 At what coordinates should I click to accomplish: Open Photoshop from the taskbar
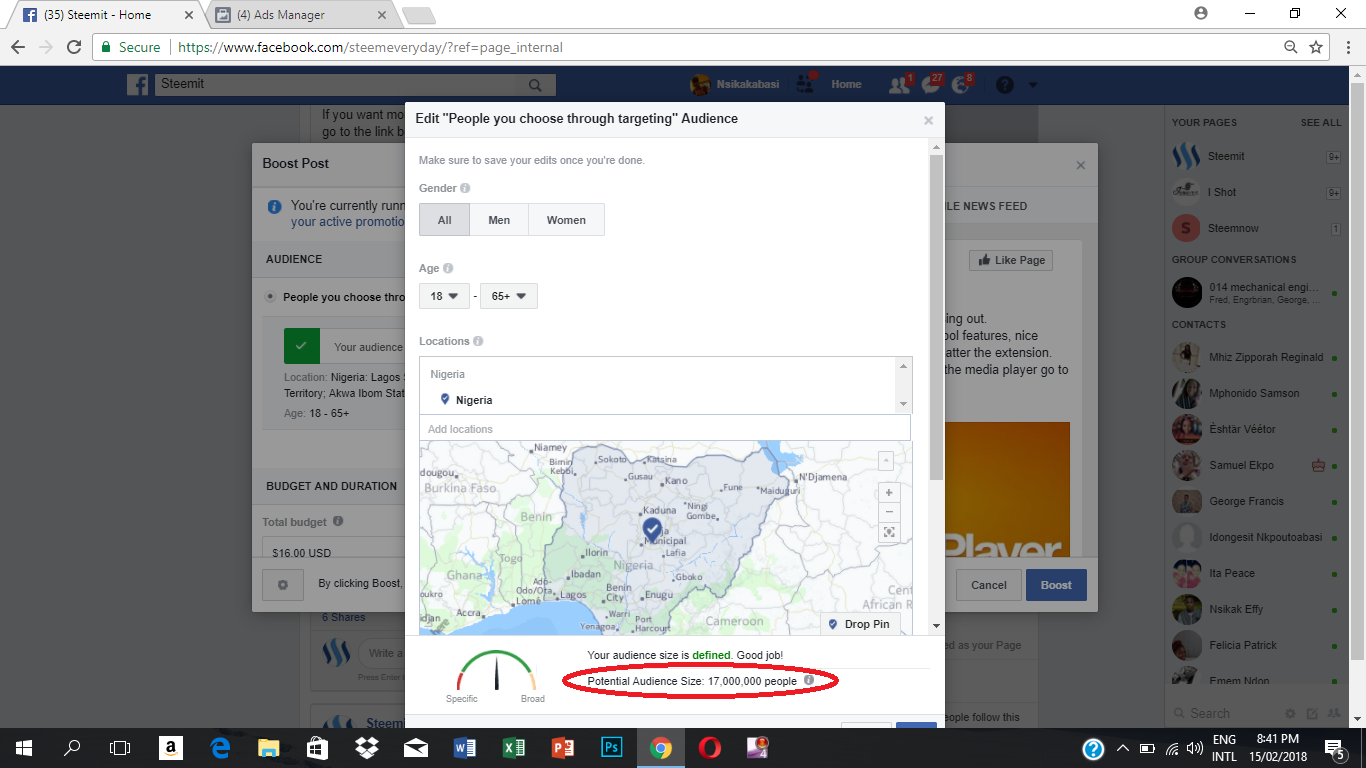[612, 747]
